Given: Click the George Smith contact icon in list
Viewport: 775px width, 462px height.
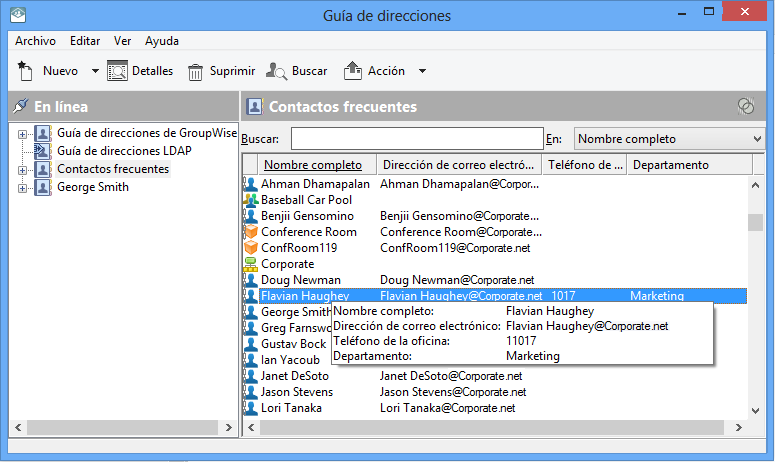Looking at the screenshot, I should [251, 312].
